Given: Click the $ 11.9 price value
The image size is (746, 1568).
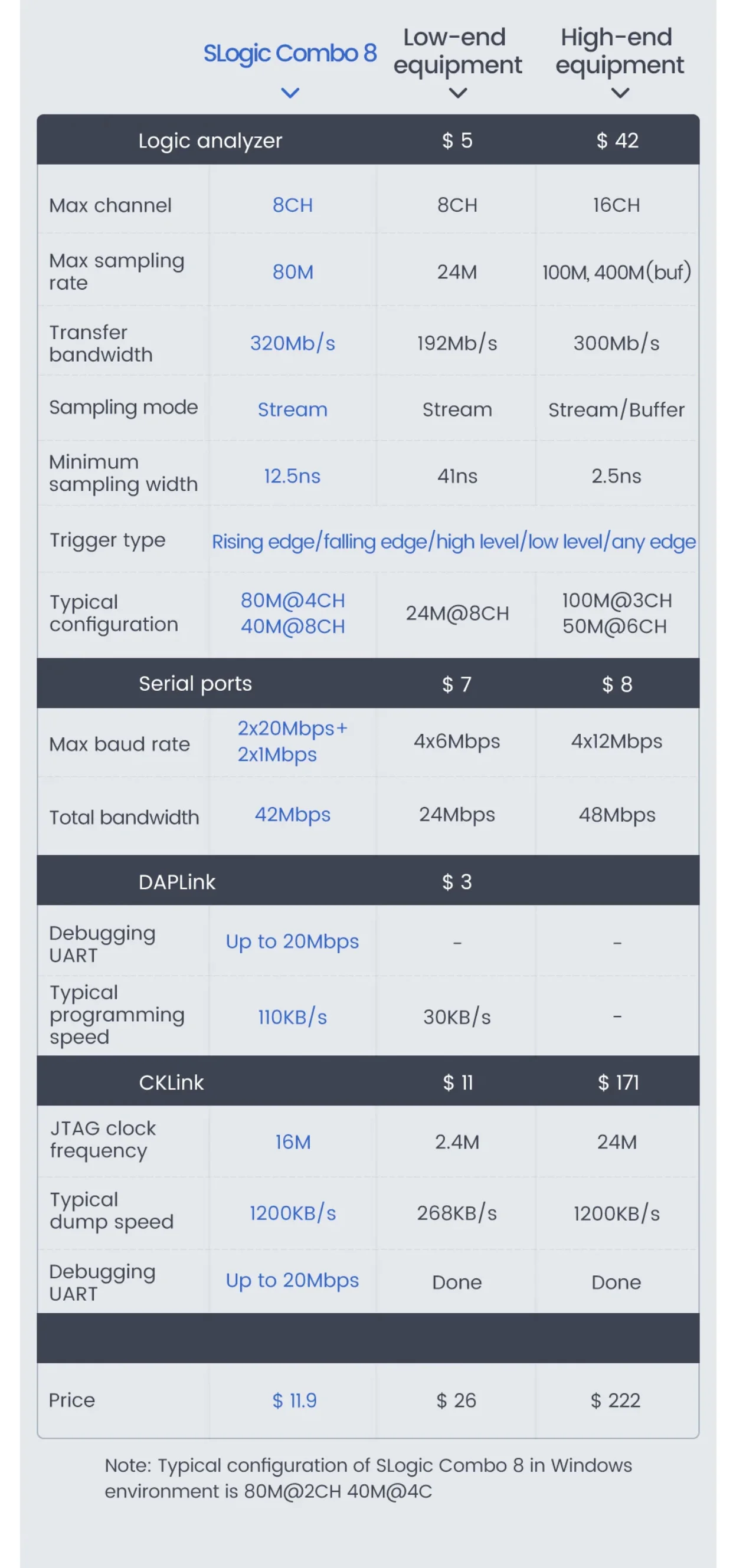Looking at the screenshot, I should click(294, 1399).
